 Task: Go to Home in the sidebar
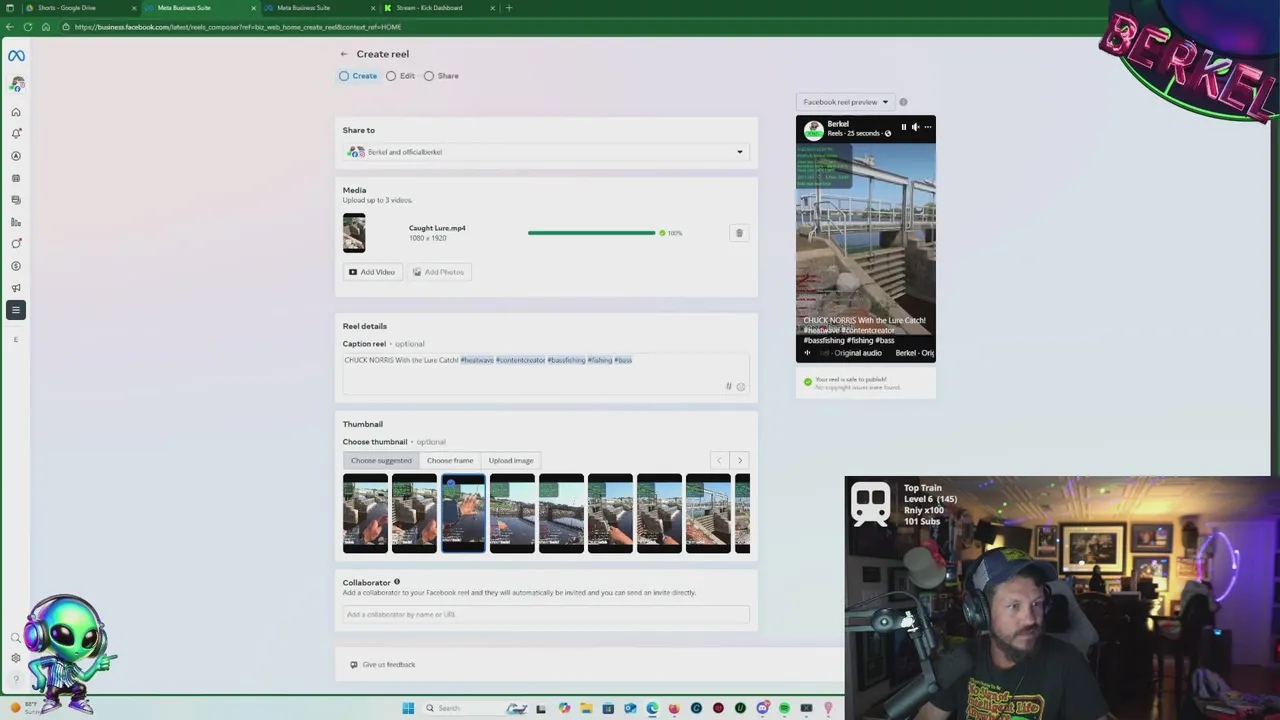click(16, 112)
